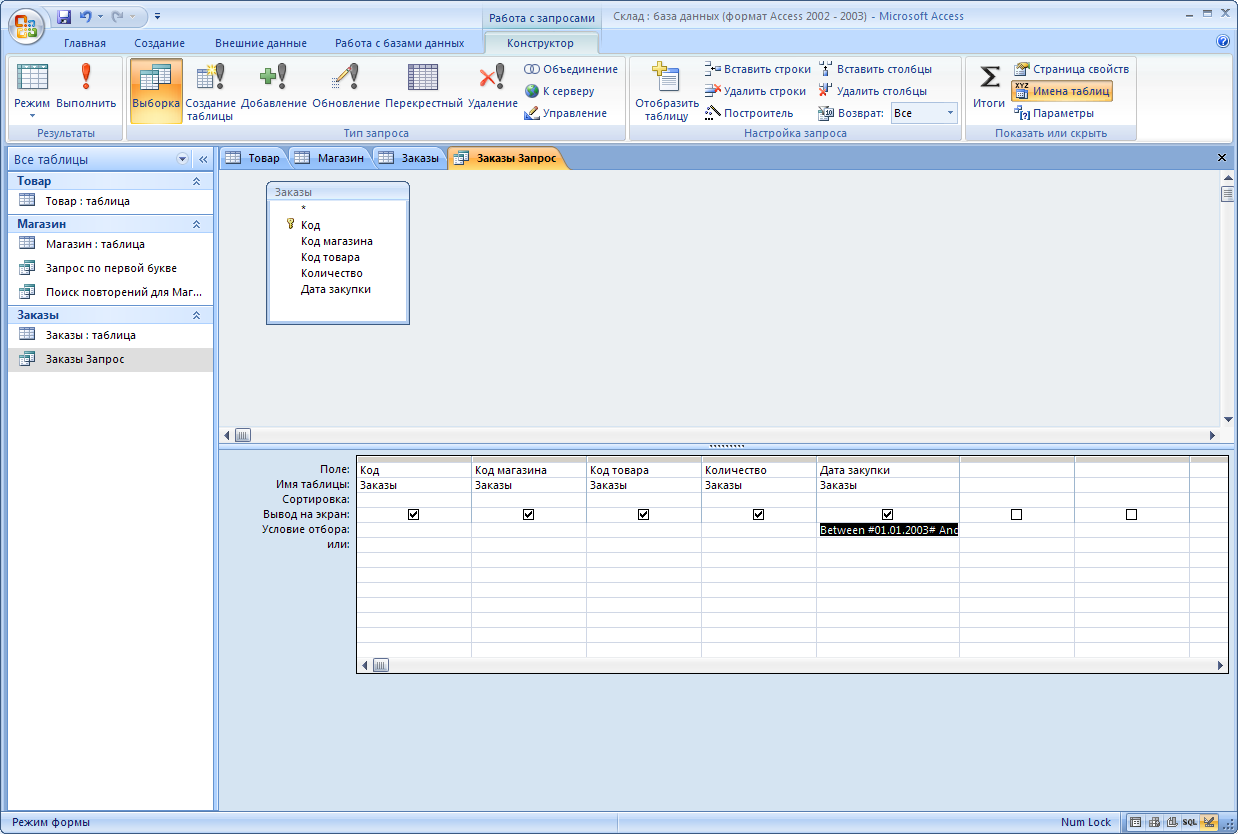Open the Построитель expression builder
Image resolution: width=1238 pixels, height=834 pixels.
(749, 113)
